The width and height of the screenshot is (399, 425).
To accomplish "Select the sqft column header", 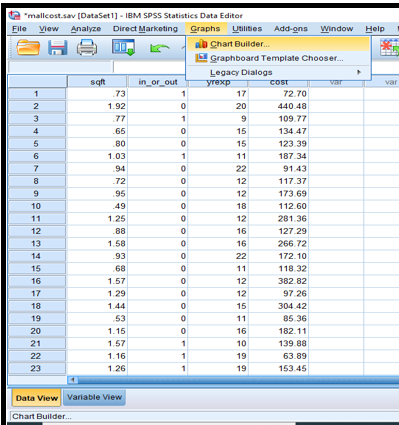I will (97, 82).
